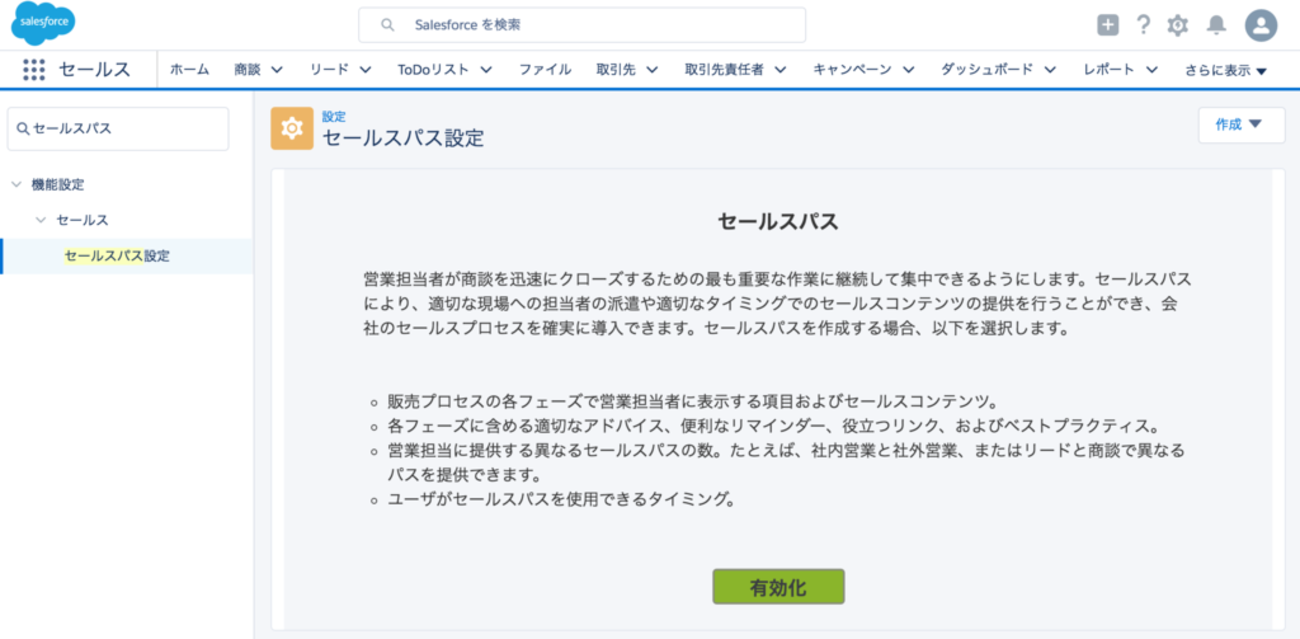Go to the ホーム tab

tap(189, 69)
